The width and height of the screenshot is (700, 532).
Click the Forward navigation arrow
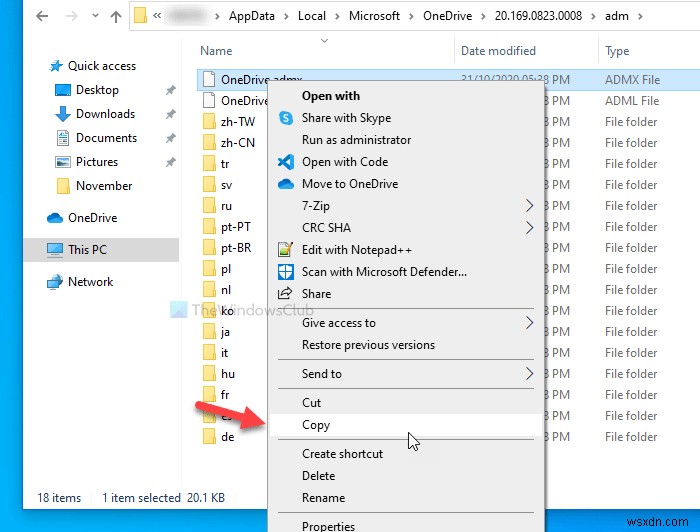[71, 17]
